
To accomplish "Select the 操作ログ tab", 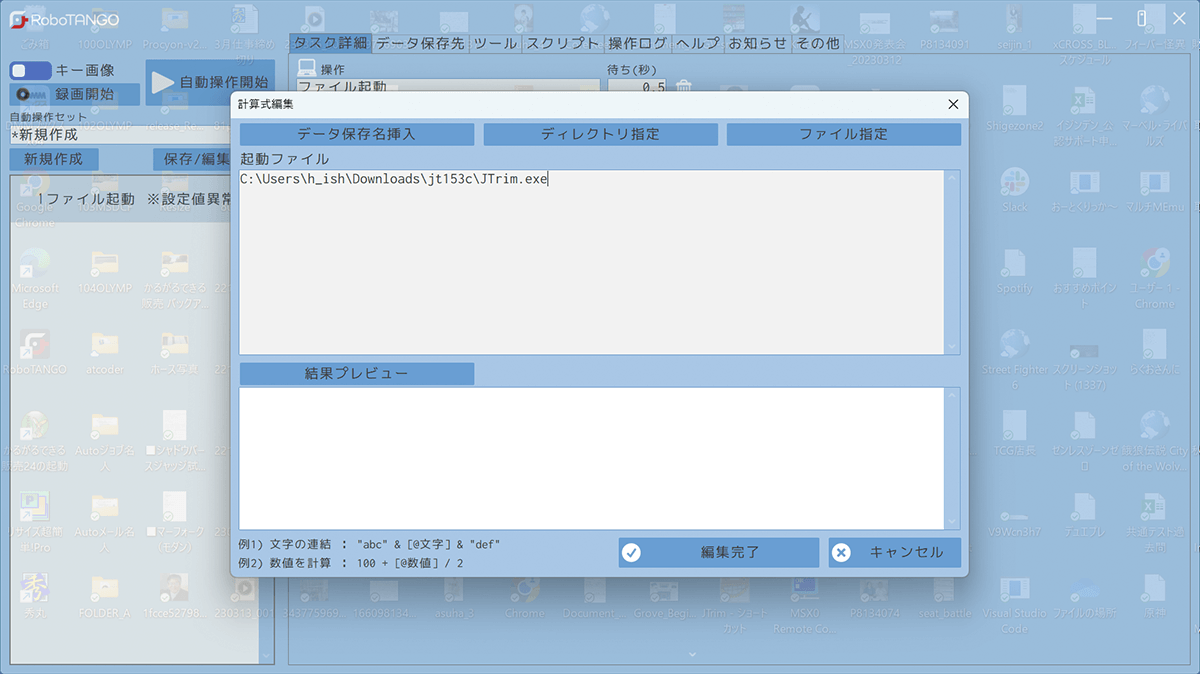I will pyautogui.click(x=637, y=44).
